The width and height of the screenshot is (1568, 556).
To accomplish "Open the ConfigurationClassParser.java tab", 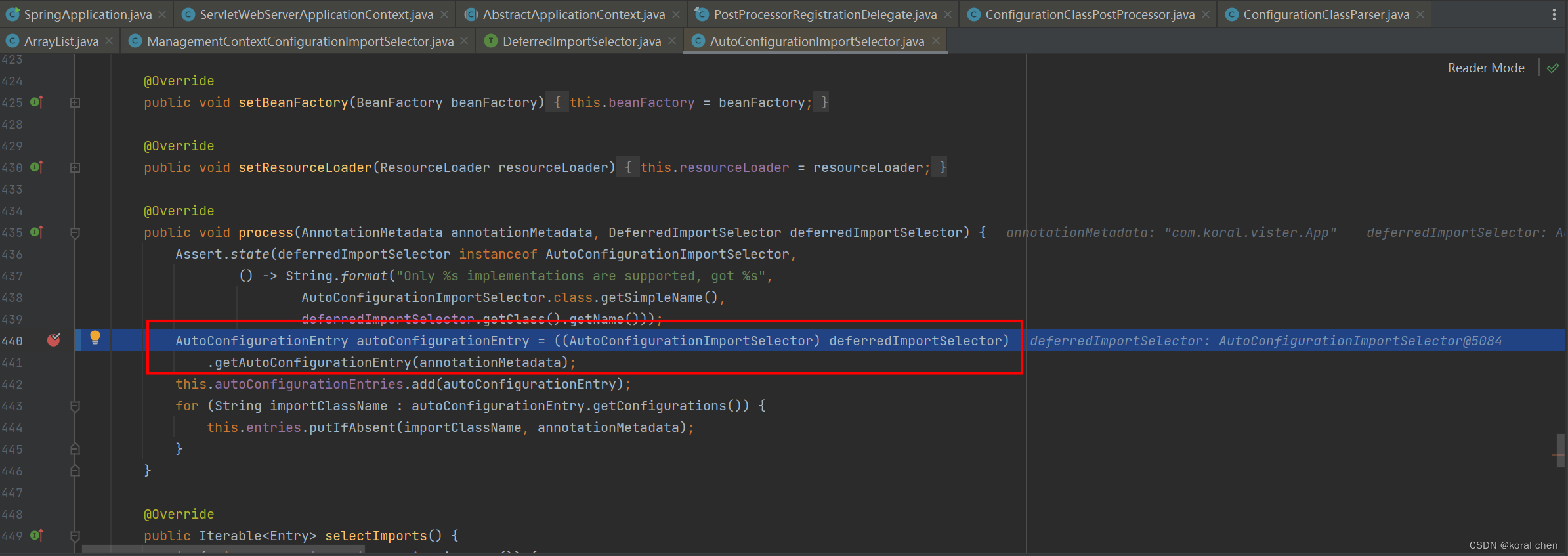I will (1326, 14).
